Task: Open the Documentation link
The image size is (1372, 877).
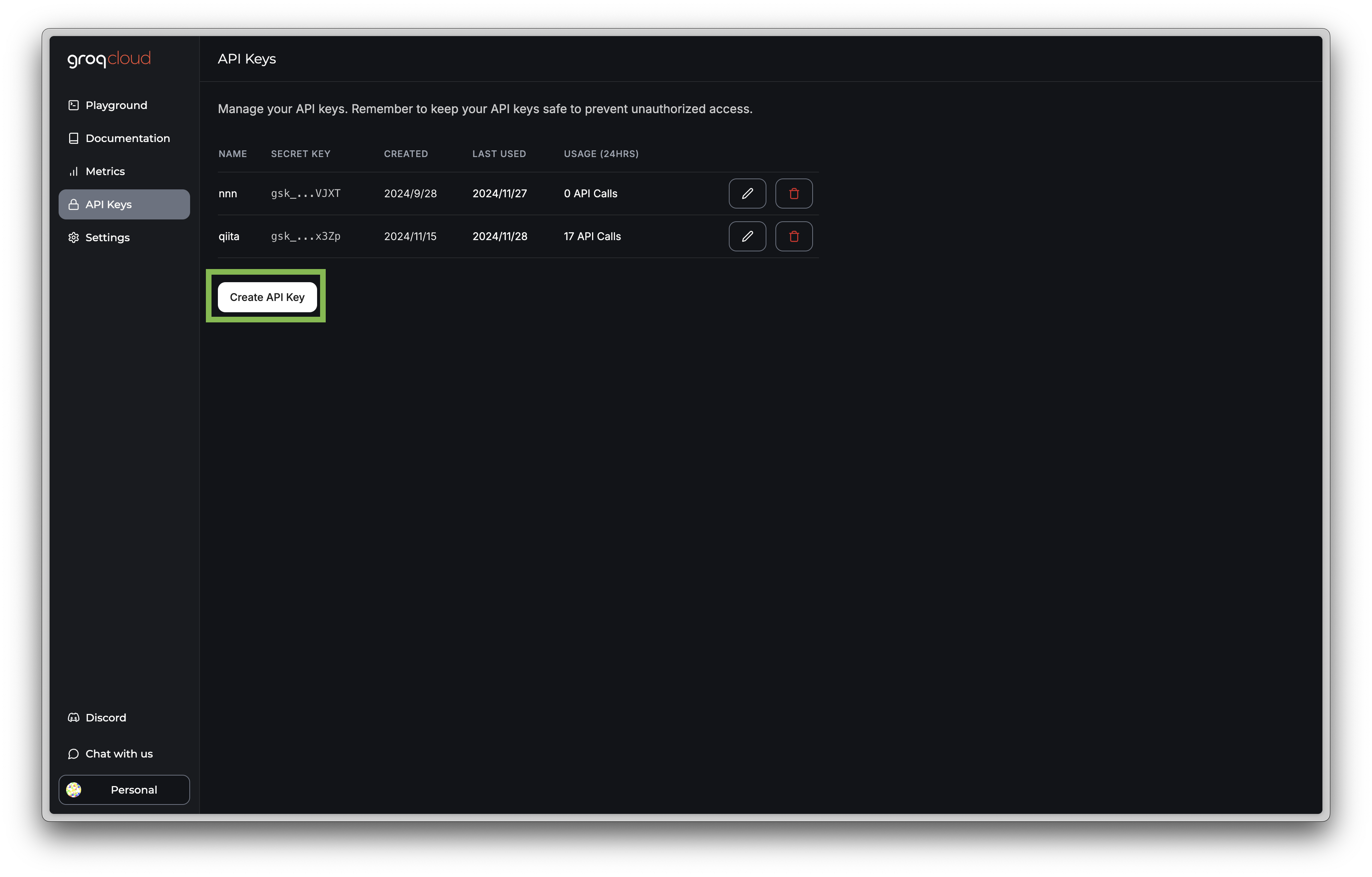Action: click(128, 139)
